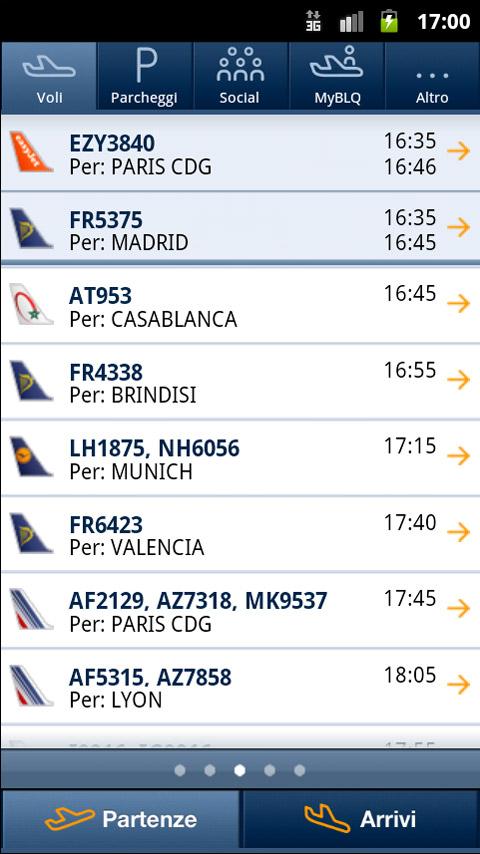This screenshot has width=480, height=854.
Task: Tap the easyJet tail logo for EZY3840
Action: tap(32, 152)
